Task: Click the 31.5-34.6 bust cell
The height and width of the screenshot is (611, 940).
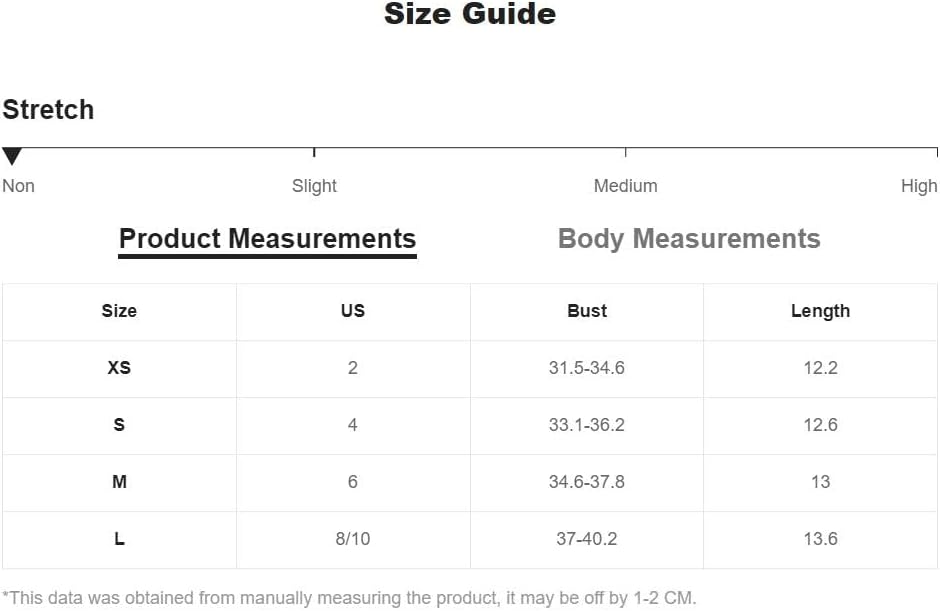Action: (x=587, y=368)
